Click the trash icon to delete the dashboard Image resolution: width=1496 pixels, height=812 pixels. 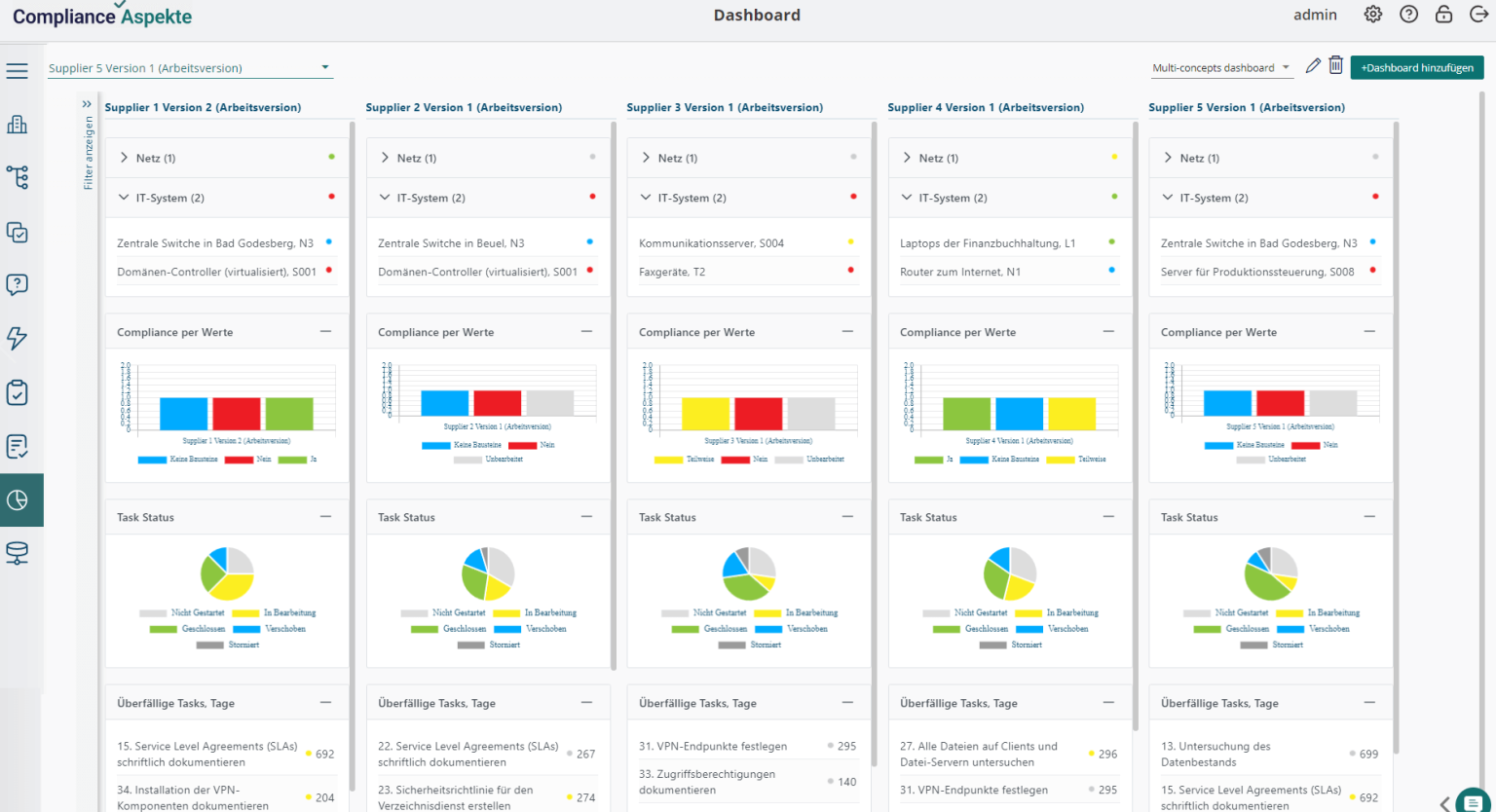[x=1335, y=64]
